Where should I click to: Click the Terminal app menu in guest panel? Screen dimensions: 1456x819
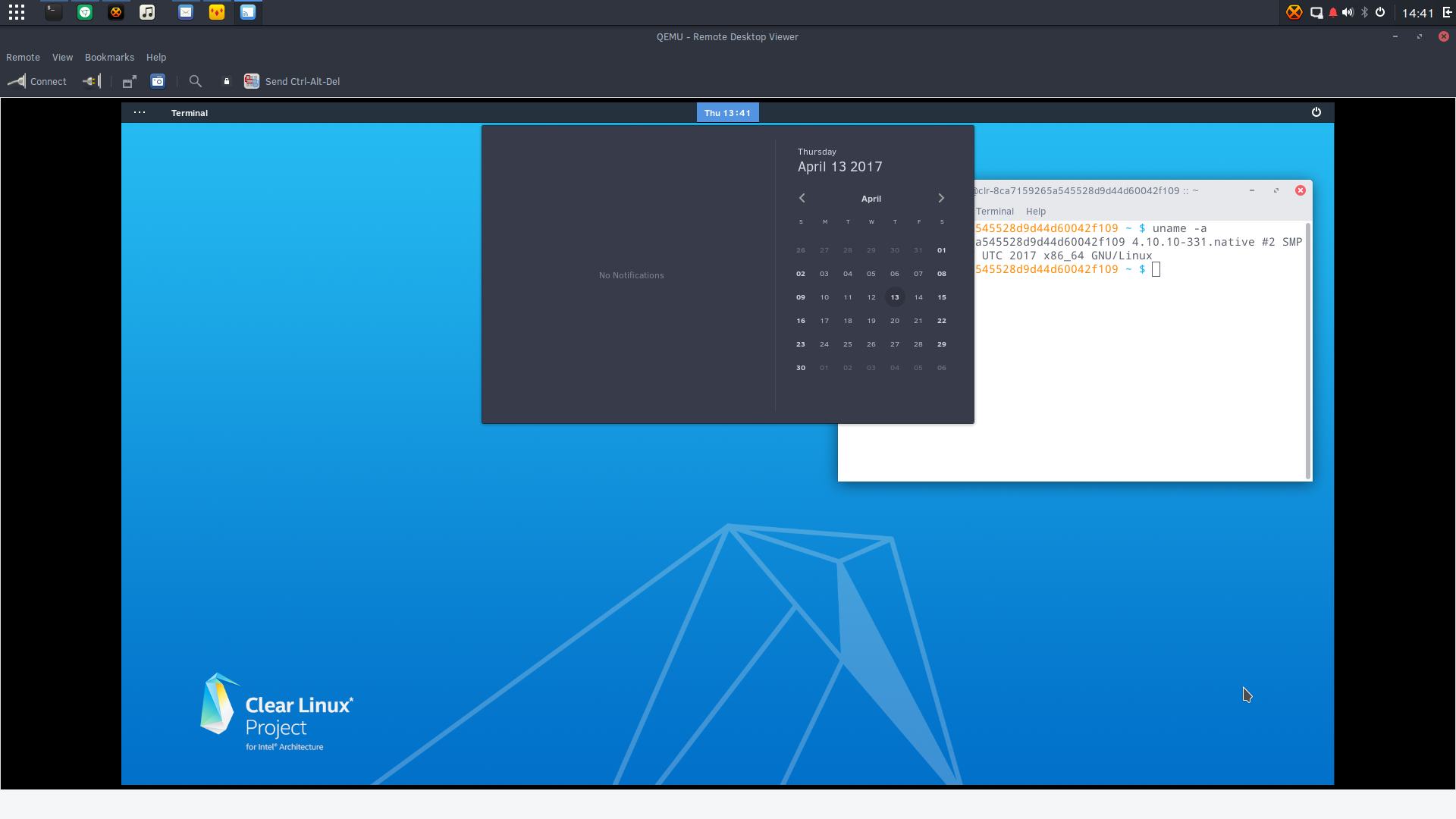190,113
